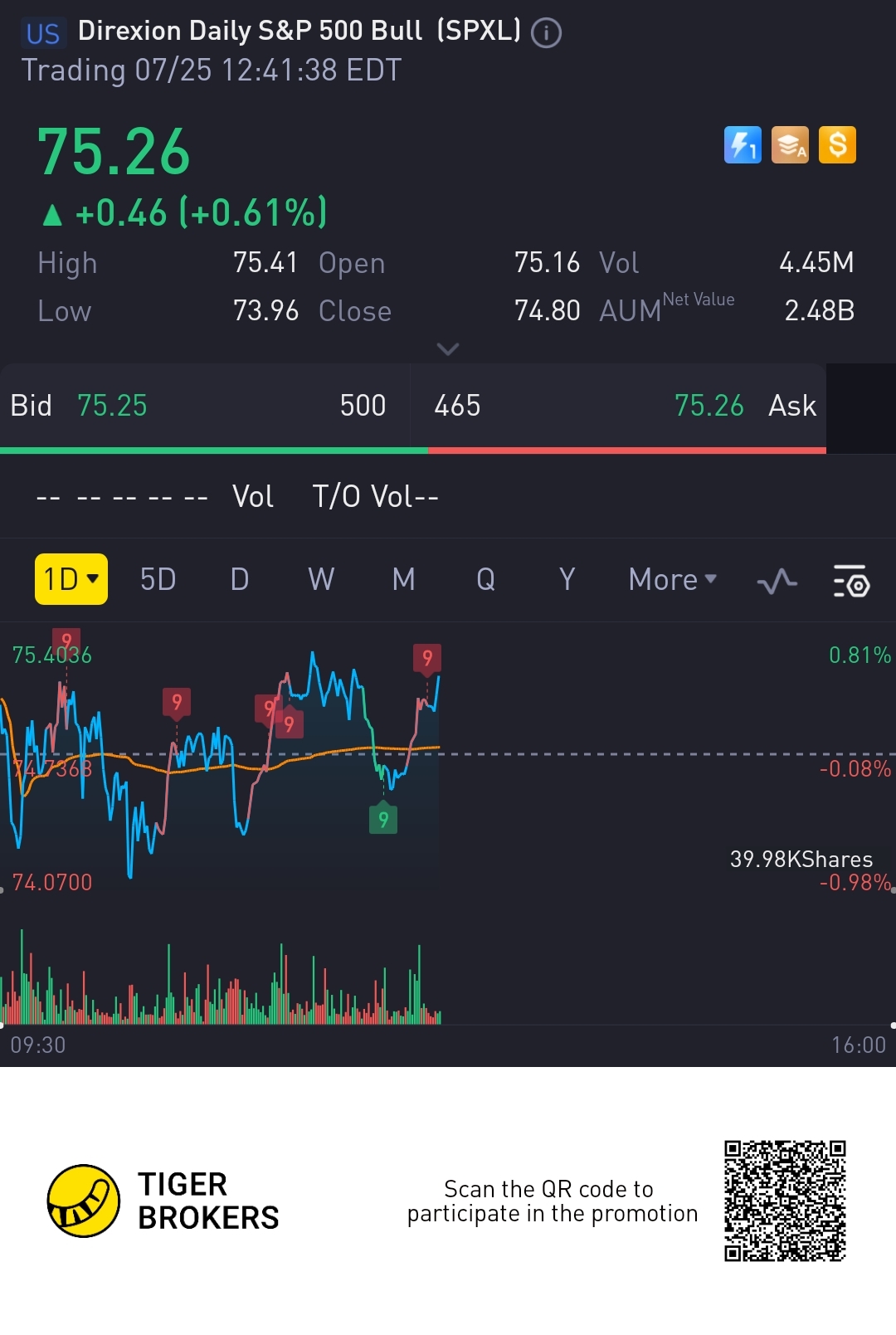Tap the 74.0700 price axis label
896x1335 pixels.
[x=52, y=882]
